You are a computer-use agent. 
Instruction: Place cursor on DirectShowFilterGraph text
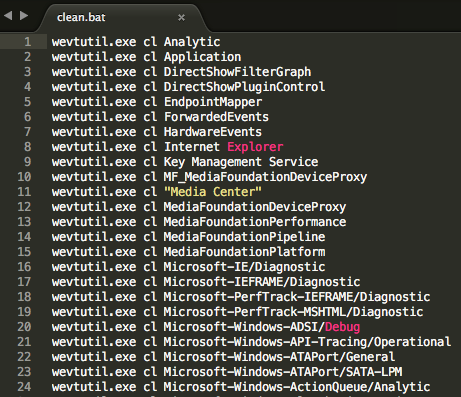click(x=237, y=72)
